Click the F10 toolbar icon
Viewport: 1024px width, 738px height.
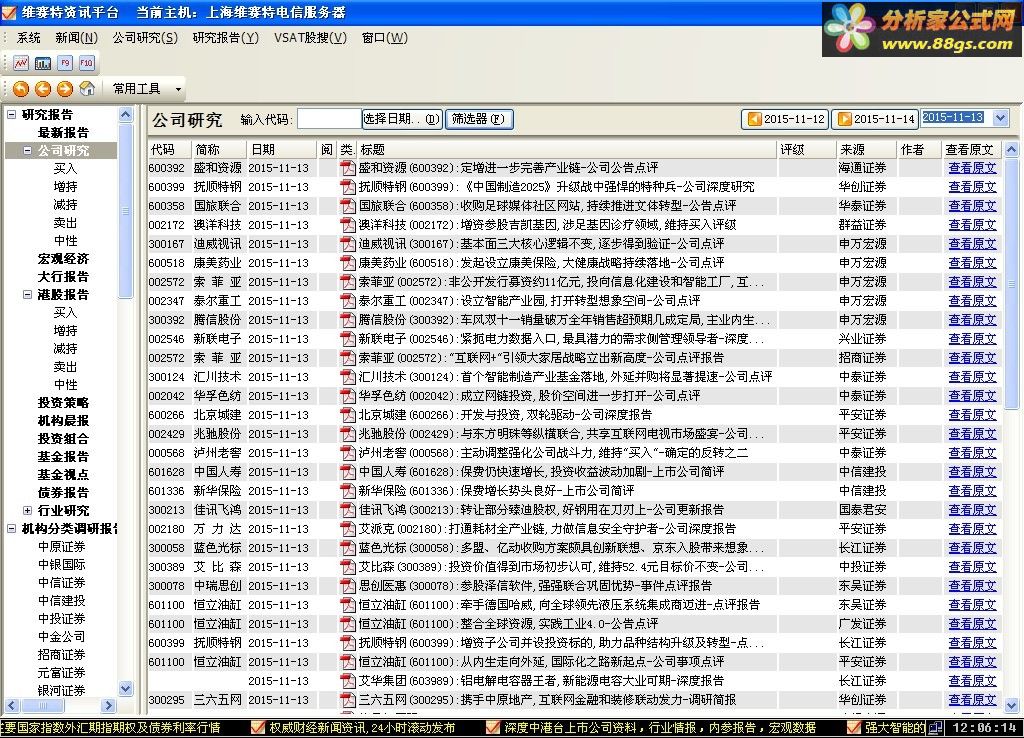point(86,63)
